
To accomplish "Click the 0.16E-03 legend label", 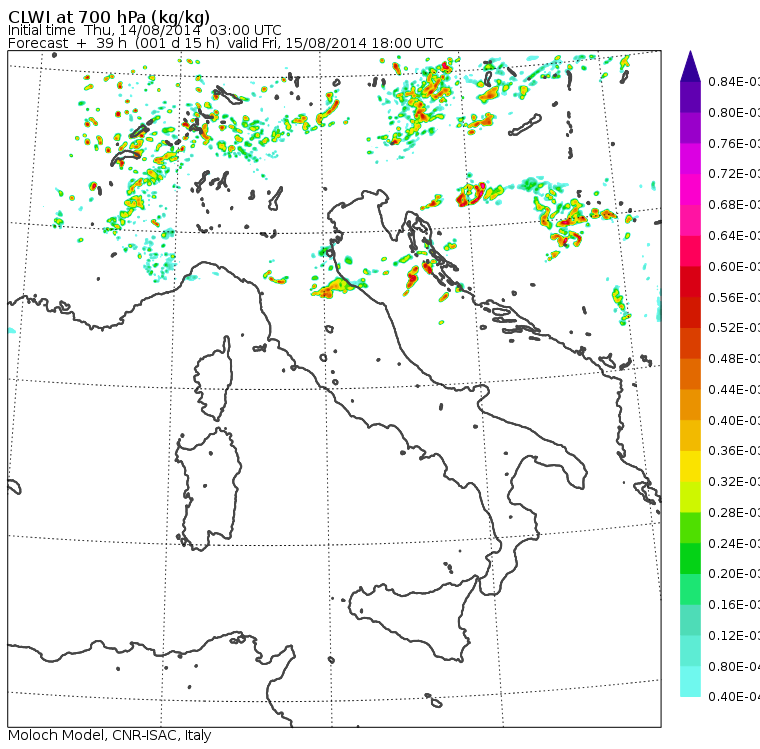I will 734,605.
